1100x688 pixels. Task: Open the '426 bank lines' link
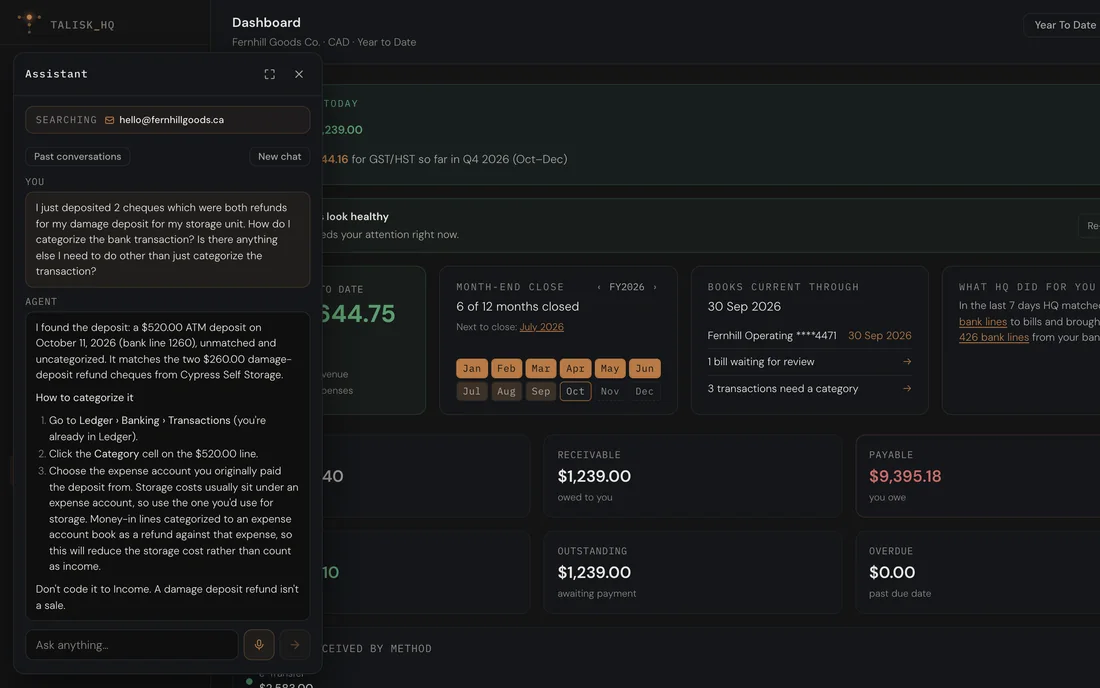pos(993,337)
